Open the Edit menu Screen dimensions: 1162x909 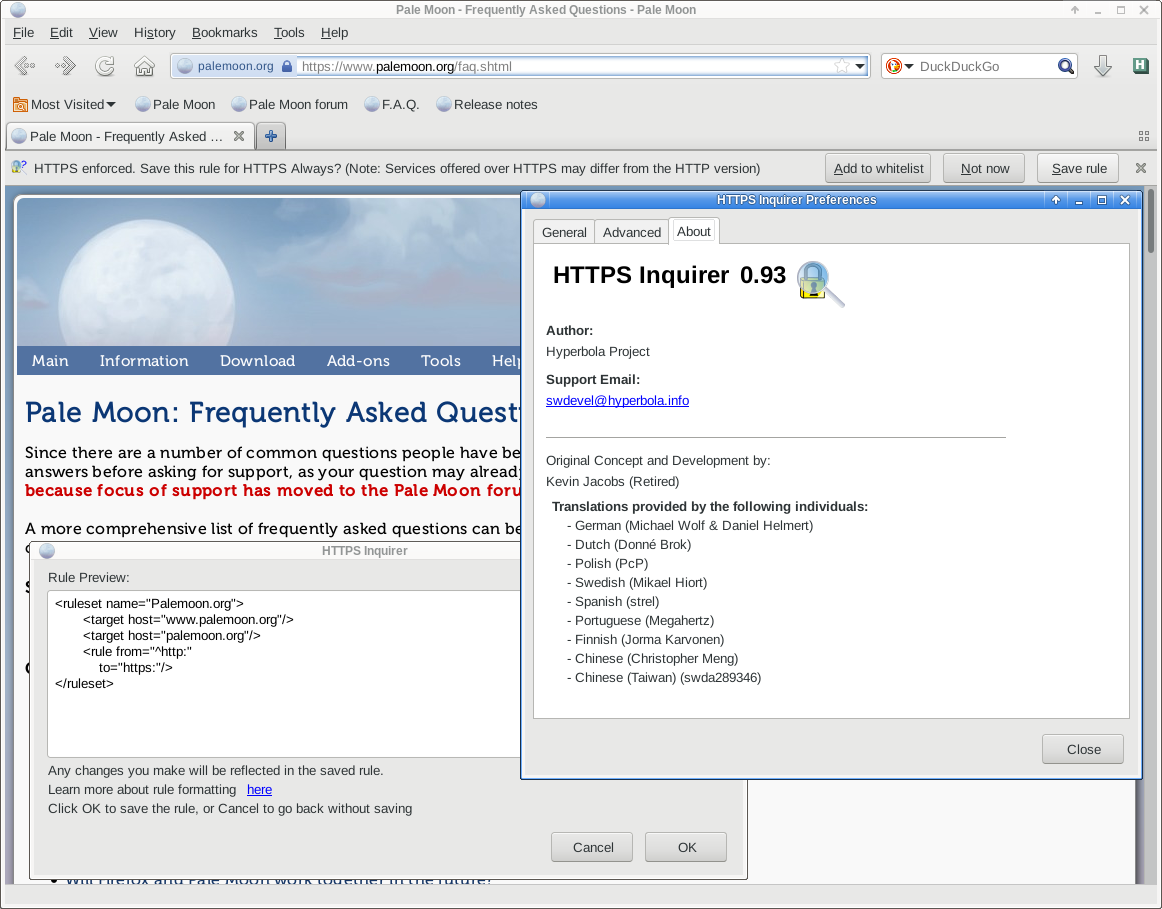pyautogui.click(x=61, y=33)
